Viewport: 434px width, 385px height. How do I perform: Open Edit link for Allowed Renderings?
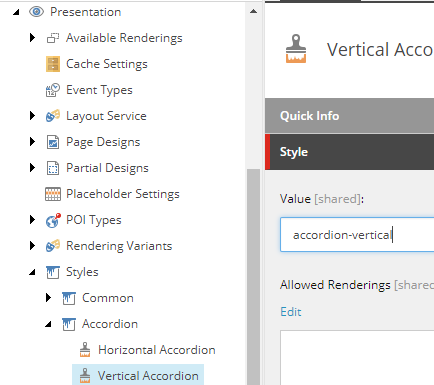point(291,312)
